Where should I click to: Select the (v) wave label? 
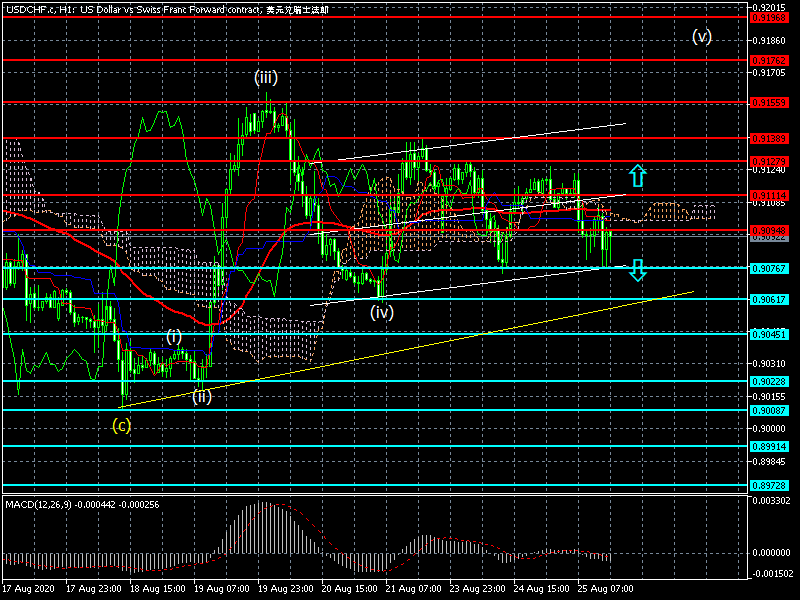(x=702, y=37)
